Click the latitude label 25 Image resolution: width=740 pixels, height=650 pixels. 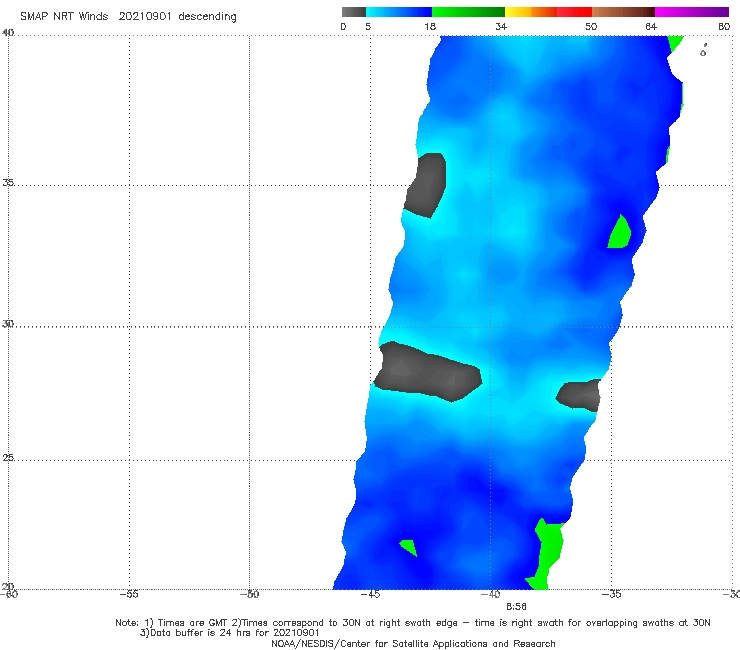point(8,457)
